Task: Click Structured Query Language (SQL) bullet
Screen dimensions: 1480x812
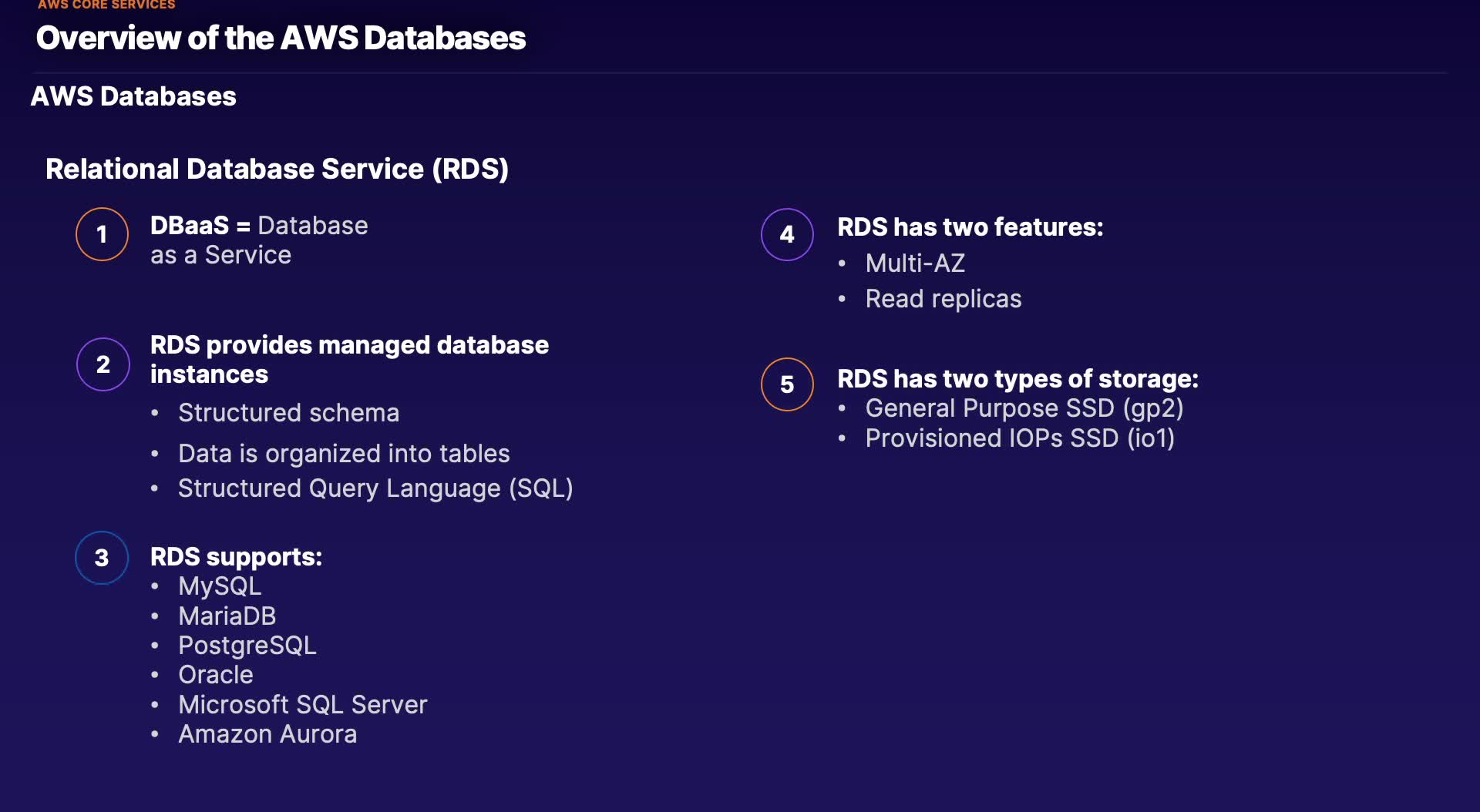Action: [x=375, y=488]
